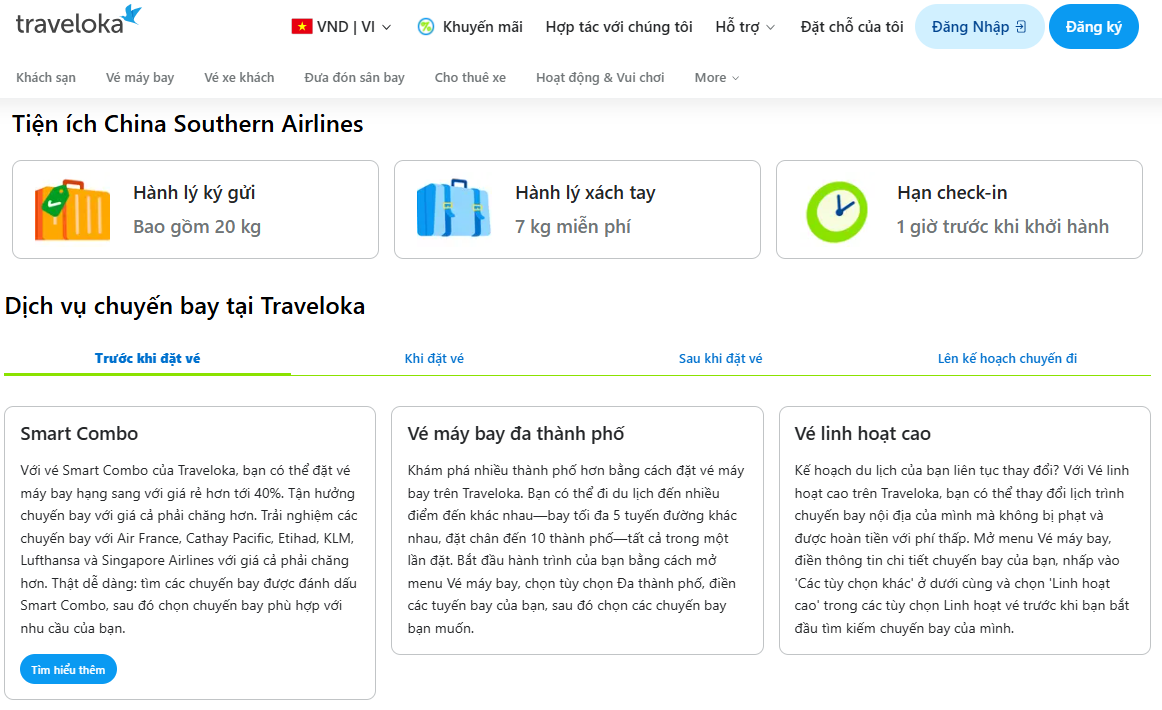Select the Hạn check-in info card
Screen dimensions: 1162x710
point(959,210)
